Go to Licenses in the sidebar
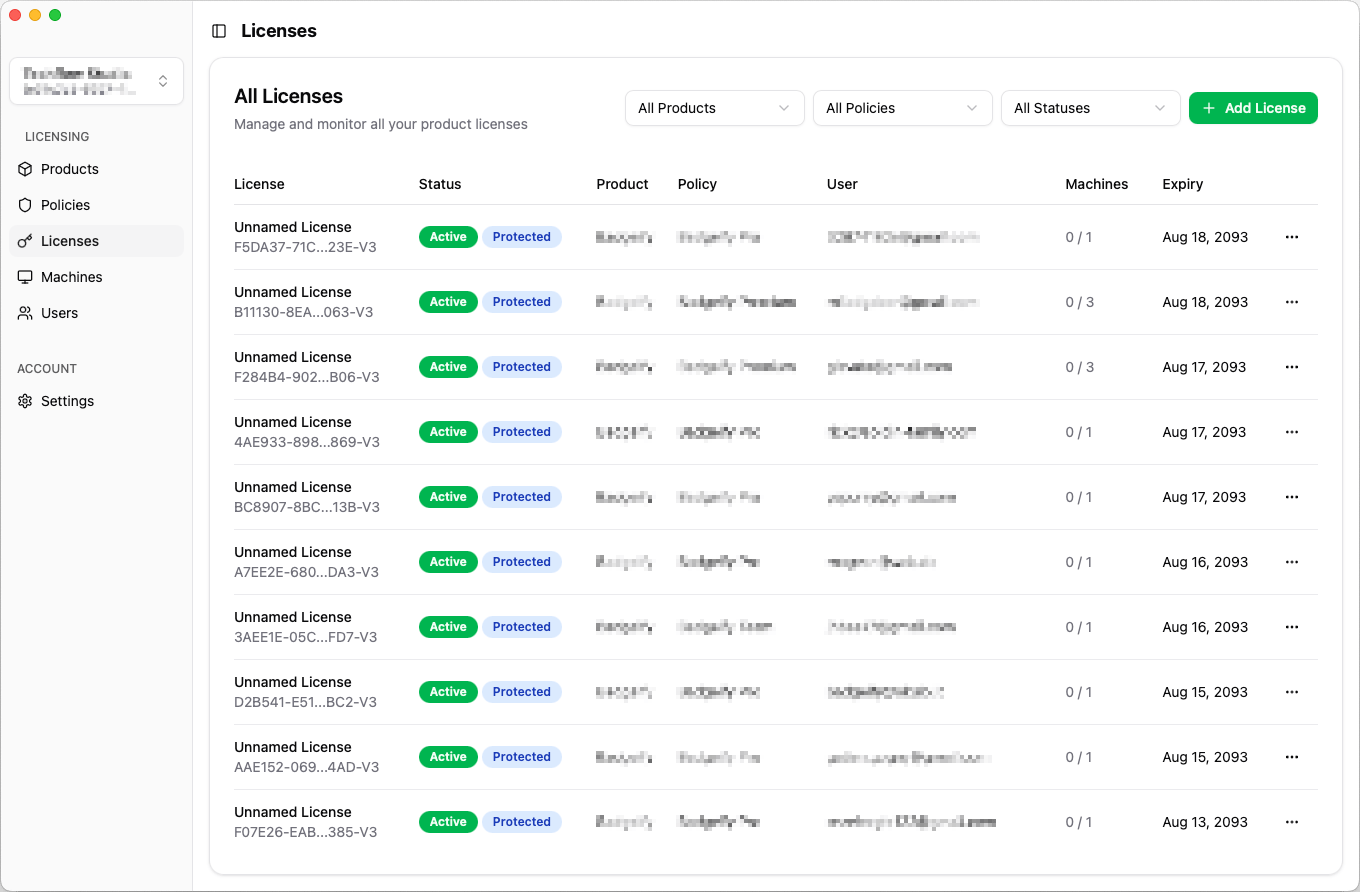The image size is (1360, 892). click(x=97, y=241)
